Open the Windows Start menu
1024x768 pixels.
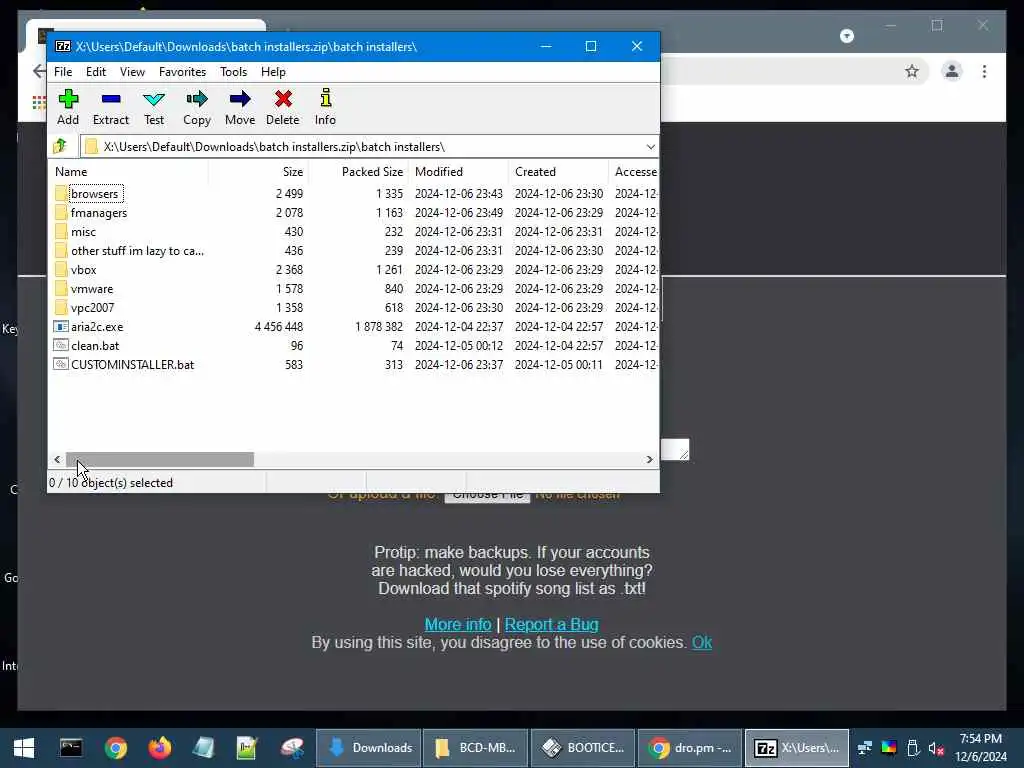[x=24, y=748]
